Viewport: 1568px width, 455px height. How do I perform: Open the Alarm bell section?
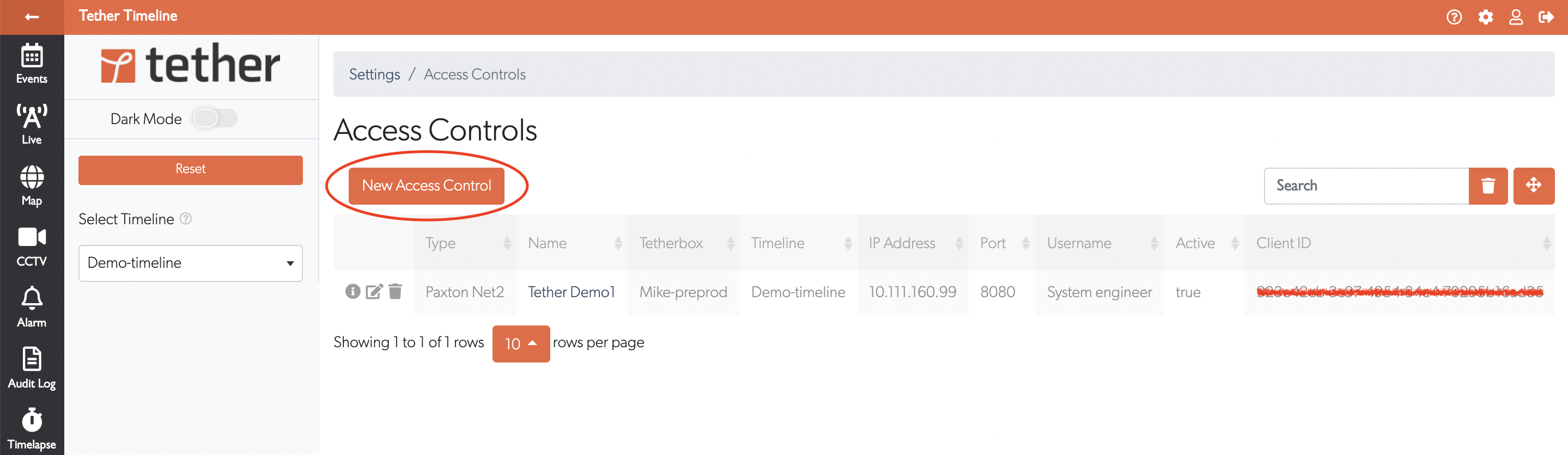[32, 306]
